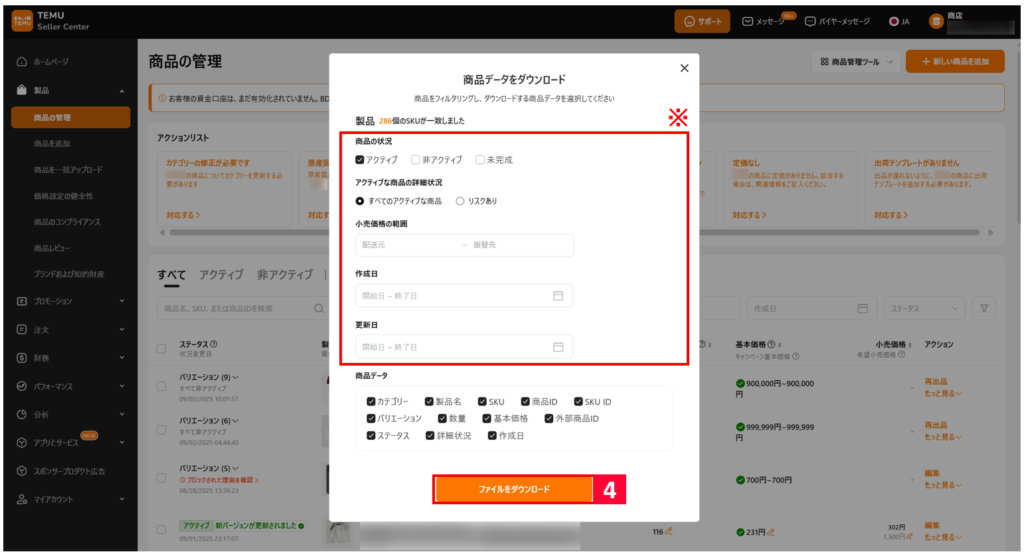The image size is (1024, 556).
Task: Click the 小売価格の範囲 minimum price field
Action: pos(408,245)
